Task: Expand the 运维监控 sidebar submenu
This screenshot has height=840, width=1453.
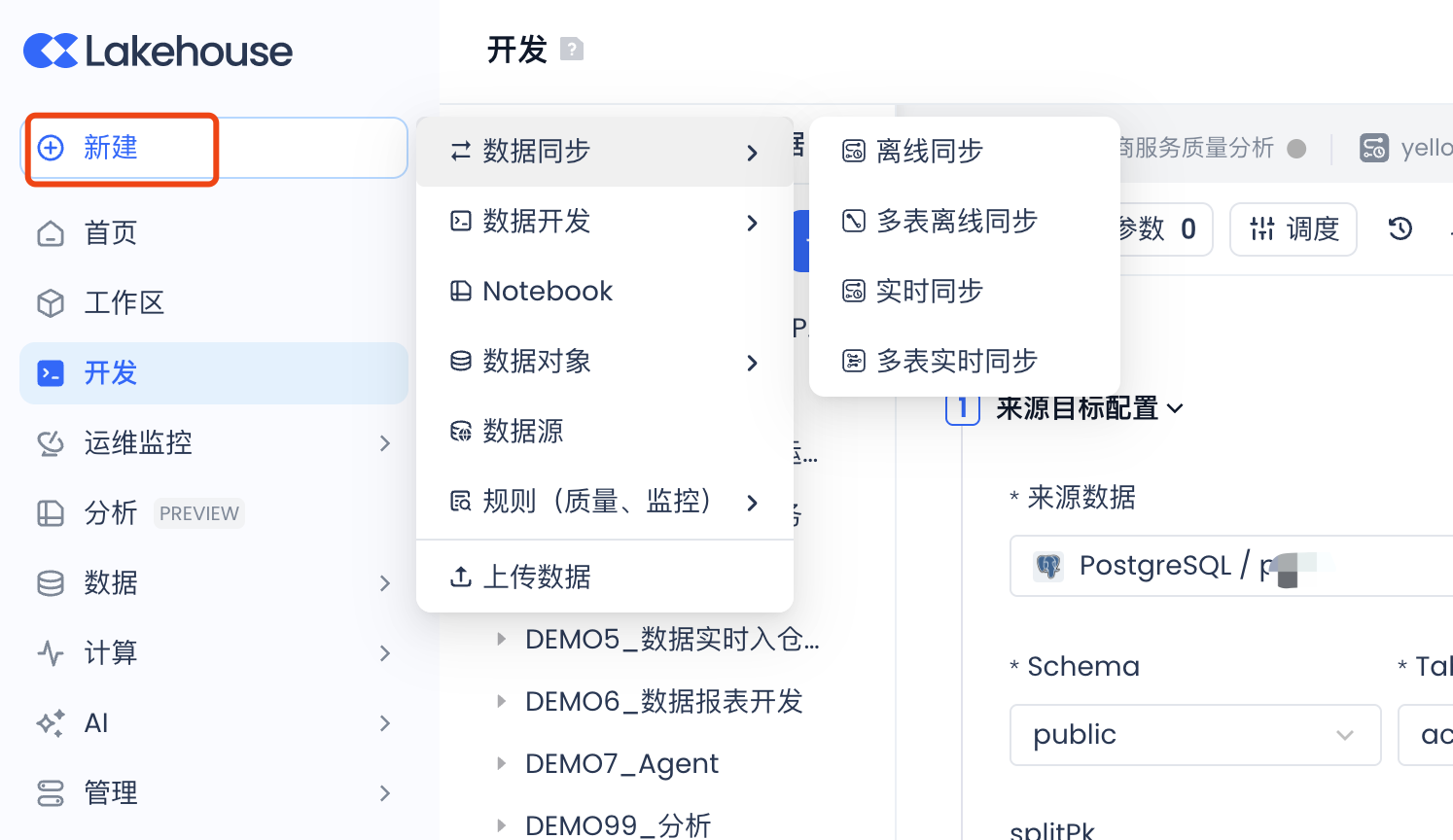Action: point(384,443)
